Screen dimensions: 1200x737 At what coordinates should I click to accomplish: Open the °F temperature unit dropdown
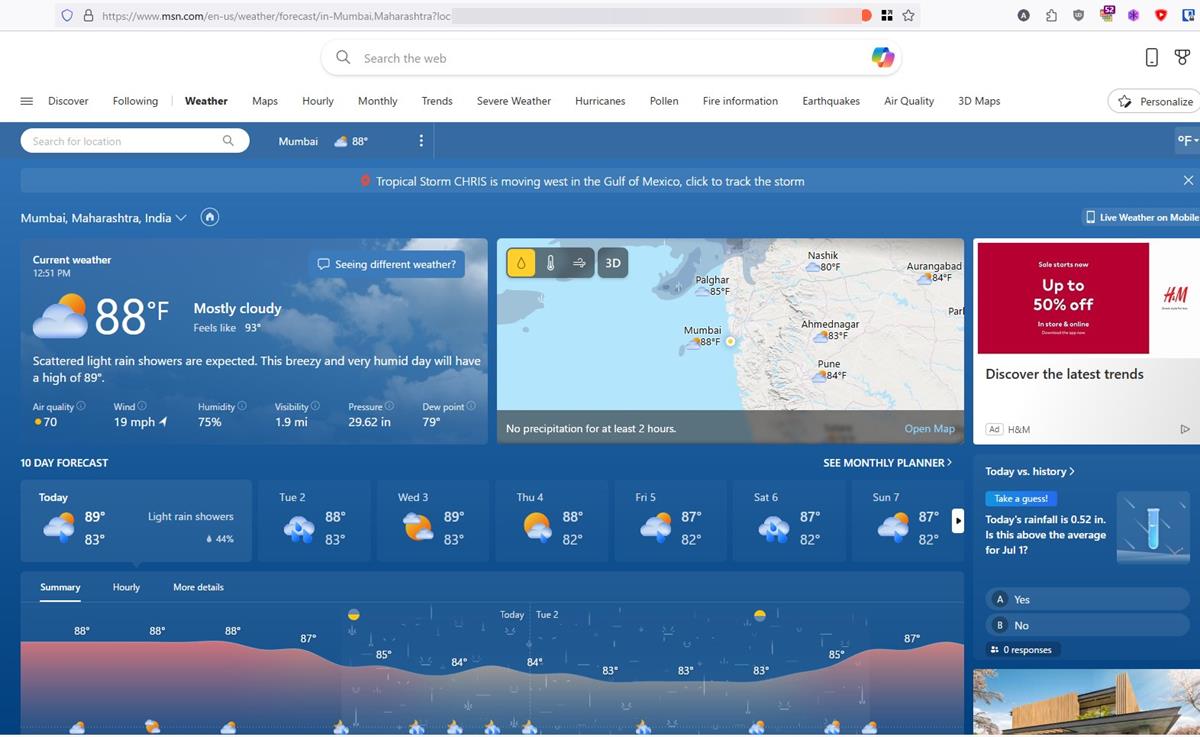point(1188,141)
